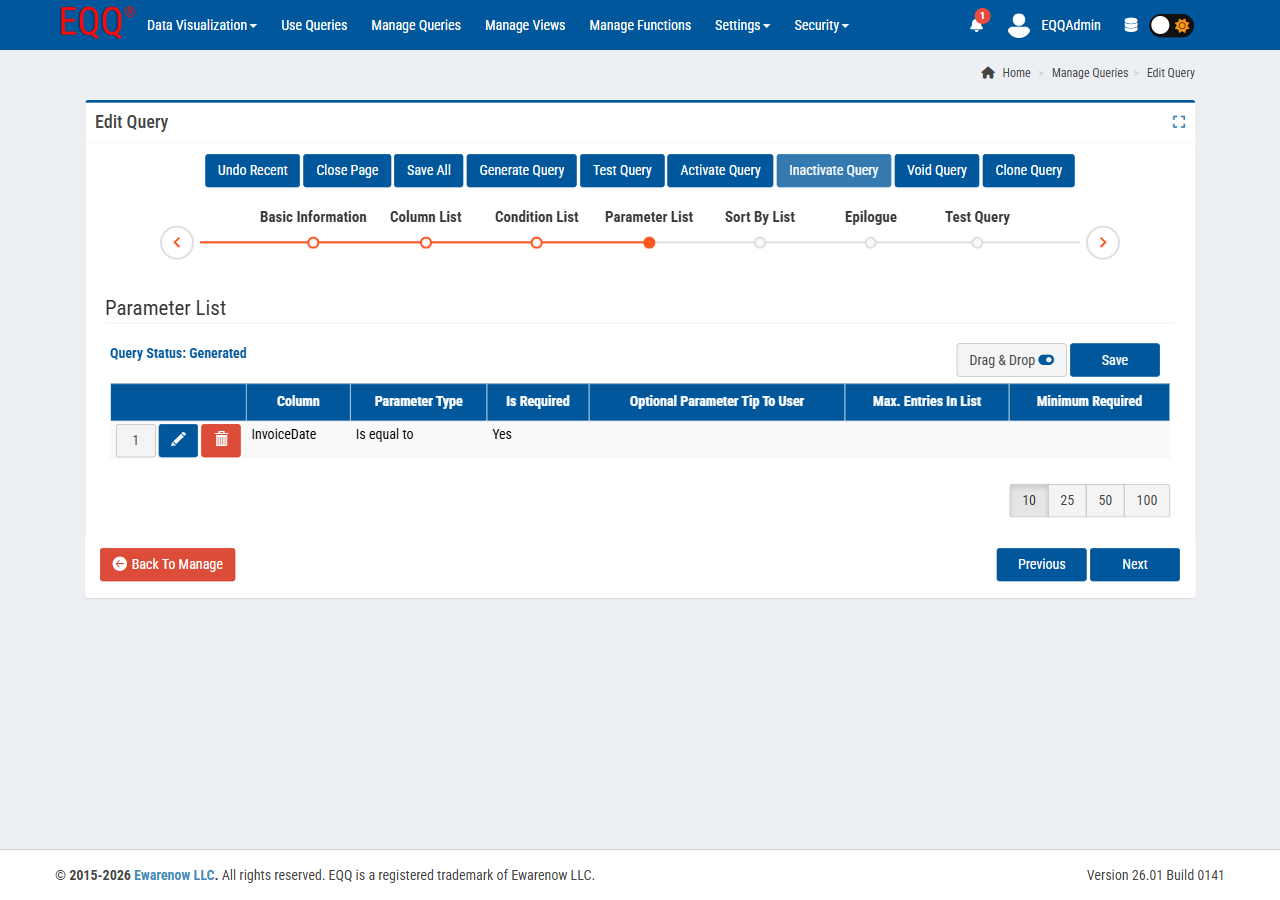Click the database icon in top bar
The image size is (1280, 900).
tap(1131, 25)
